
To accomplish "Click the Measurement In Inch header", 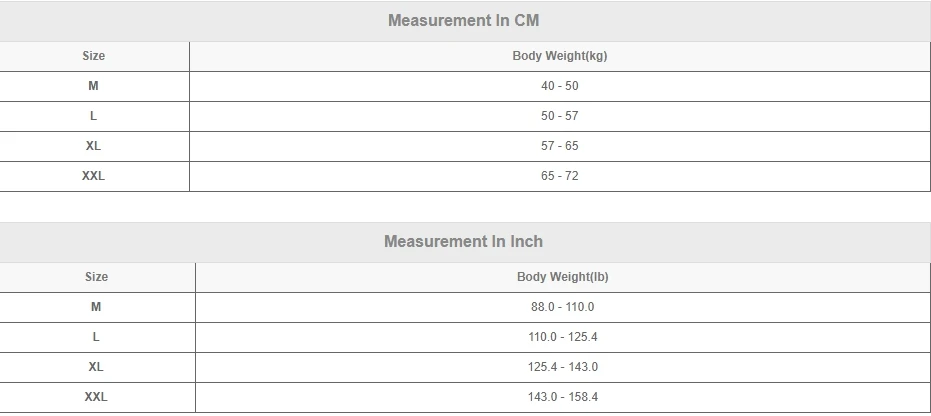I will click(464, 241).
